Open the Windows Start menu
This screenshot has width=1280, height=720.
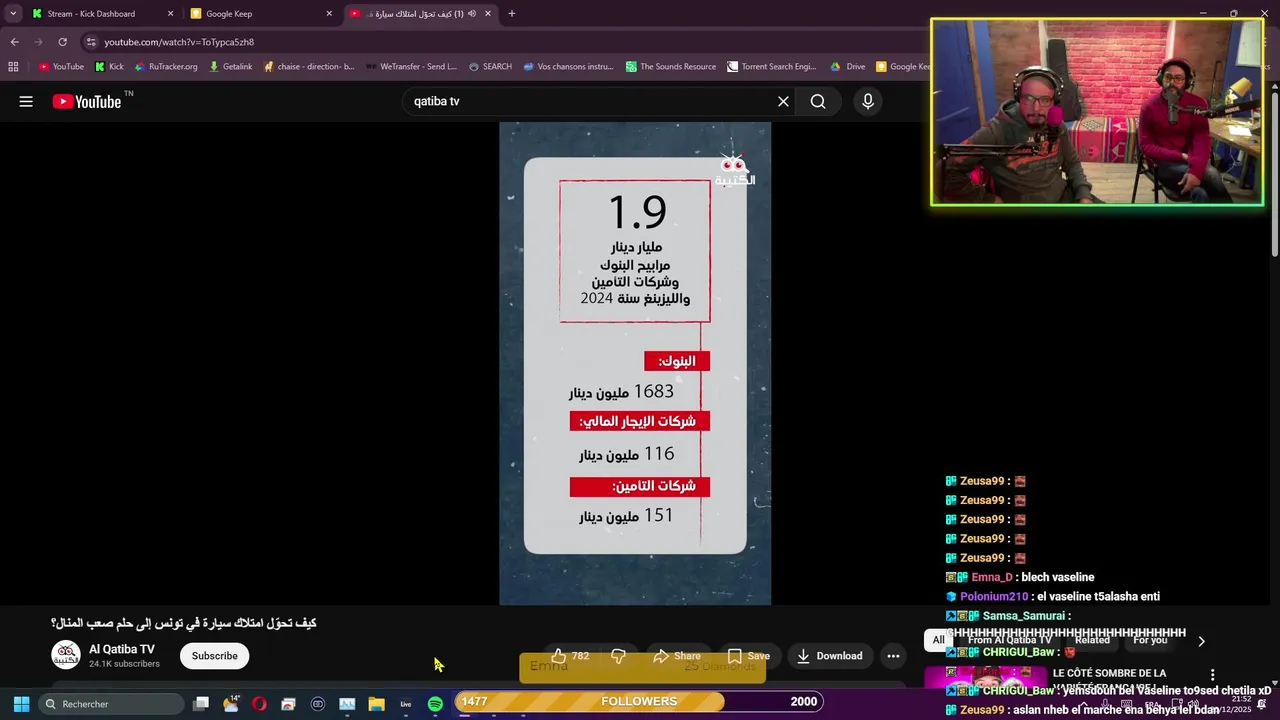21,704
